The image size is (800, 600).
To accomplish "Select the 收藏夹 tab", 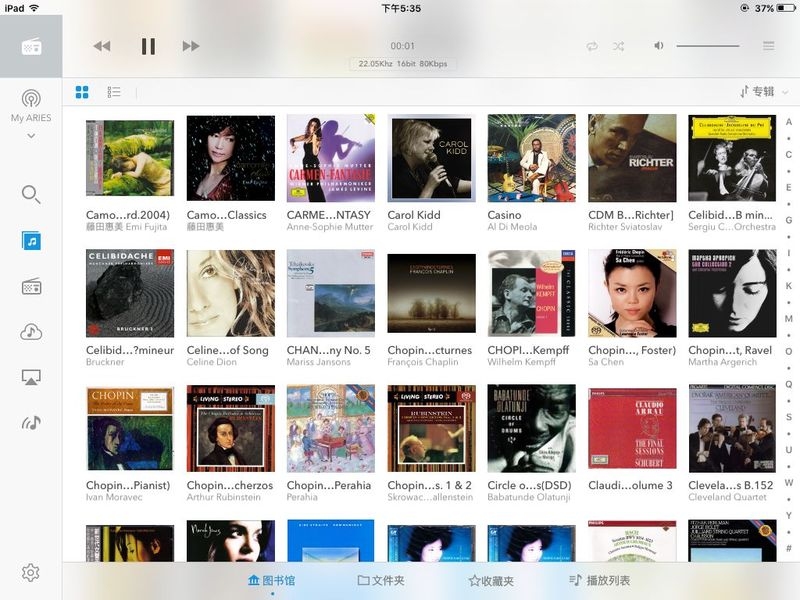I will pyautogui.click(x=491, y=580).
